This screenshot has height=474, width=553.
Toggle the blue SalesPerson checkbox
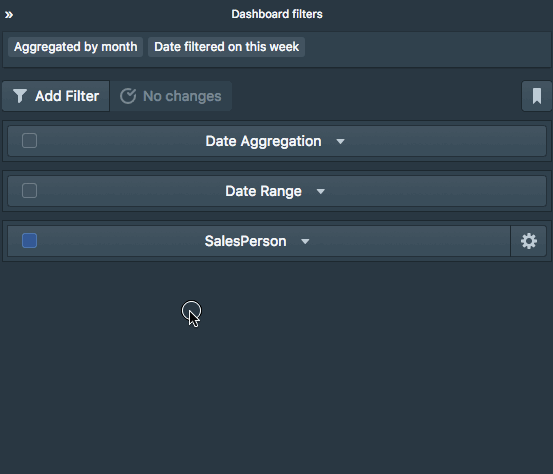29,241
